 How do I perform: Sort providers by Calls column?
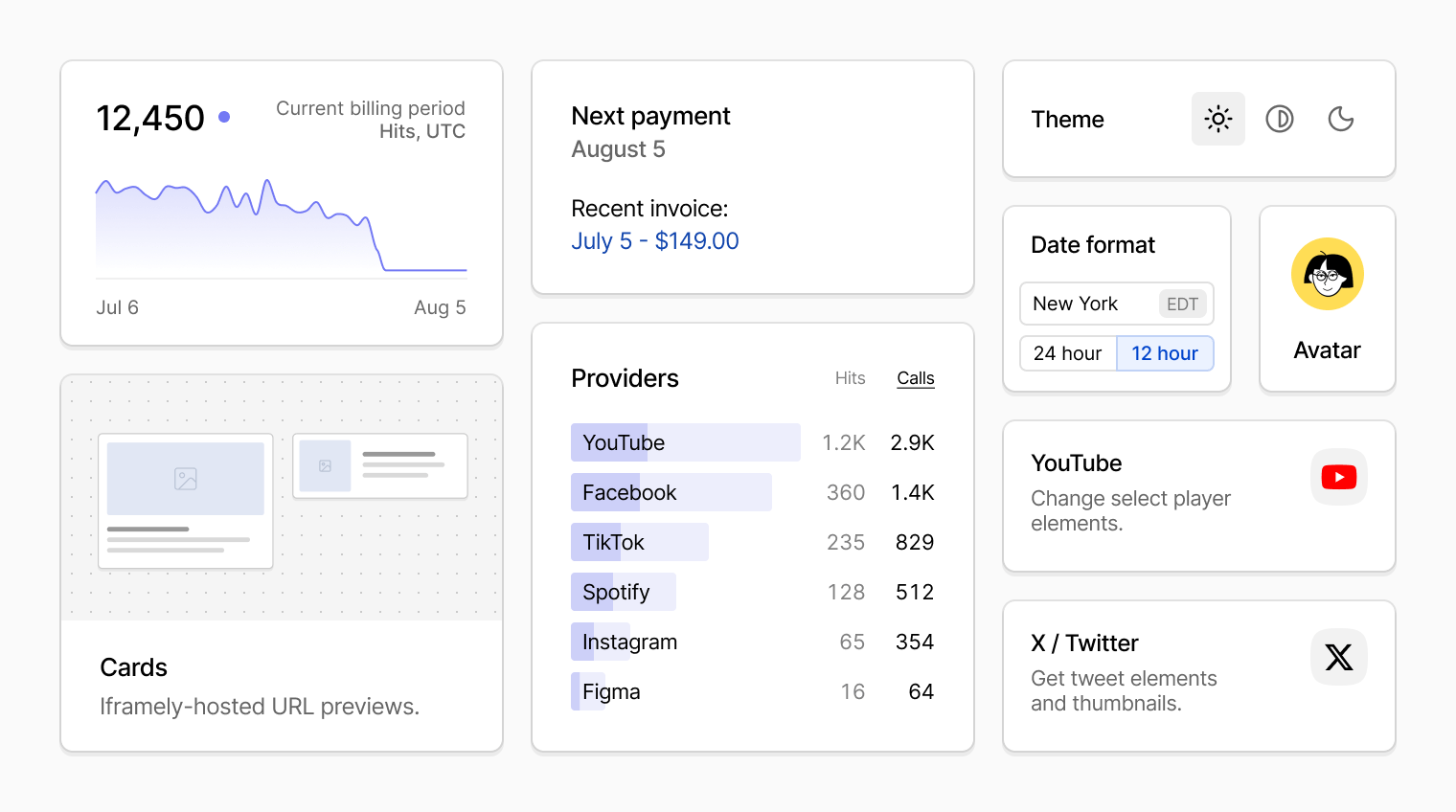pos(916,378)
